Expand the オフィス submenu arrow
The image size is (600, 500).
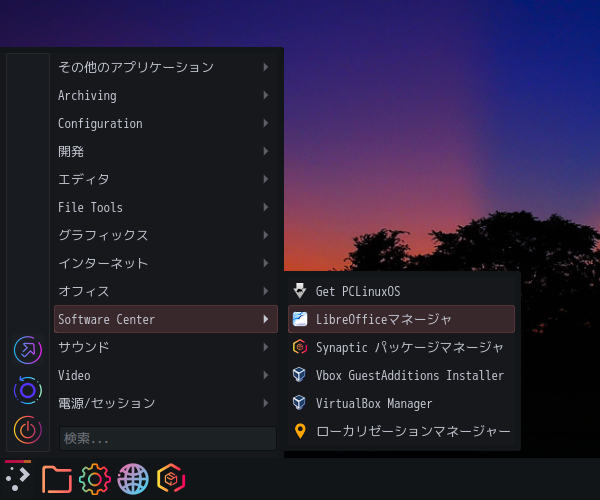click(266, 291)
